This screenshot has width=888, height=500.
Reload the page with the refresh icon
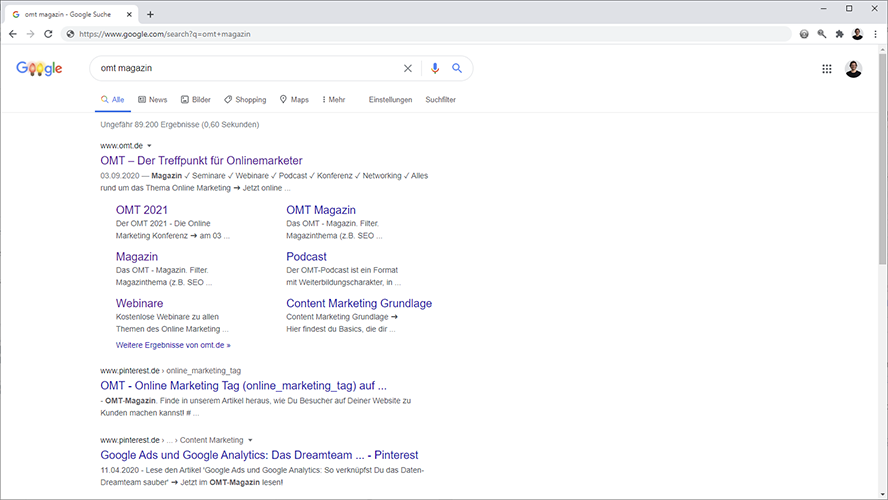tap(48, 34)
